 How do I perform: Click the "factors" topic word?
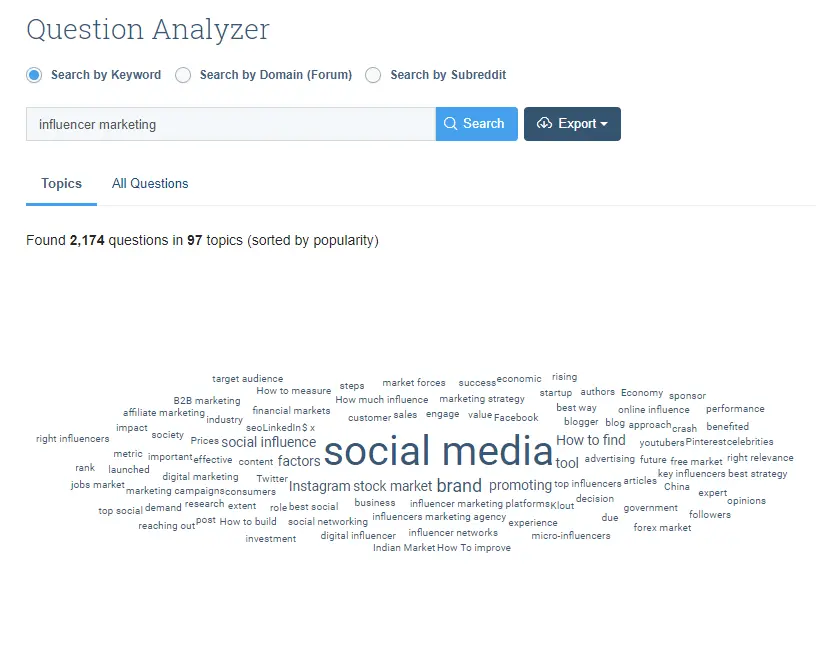[299, 461]
